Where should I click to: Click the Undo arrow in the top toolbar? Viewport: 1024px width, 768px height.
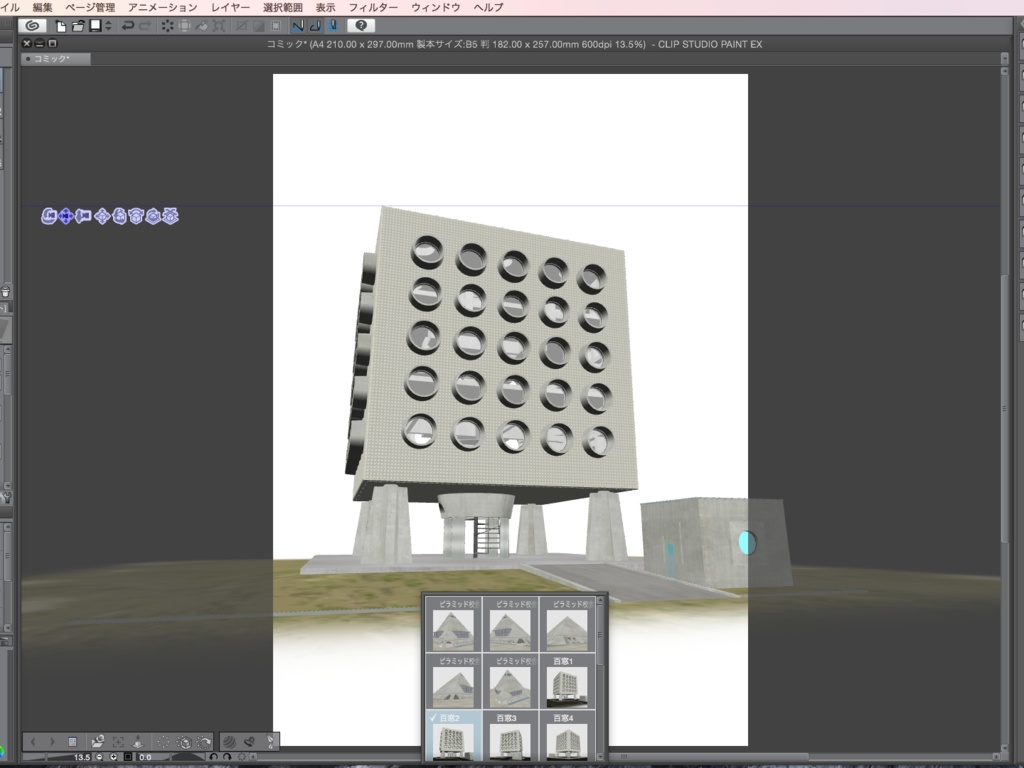click(126, 27)
